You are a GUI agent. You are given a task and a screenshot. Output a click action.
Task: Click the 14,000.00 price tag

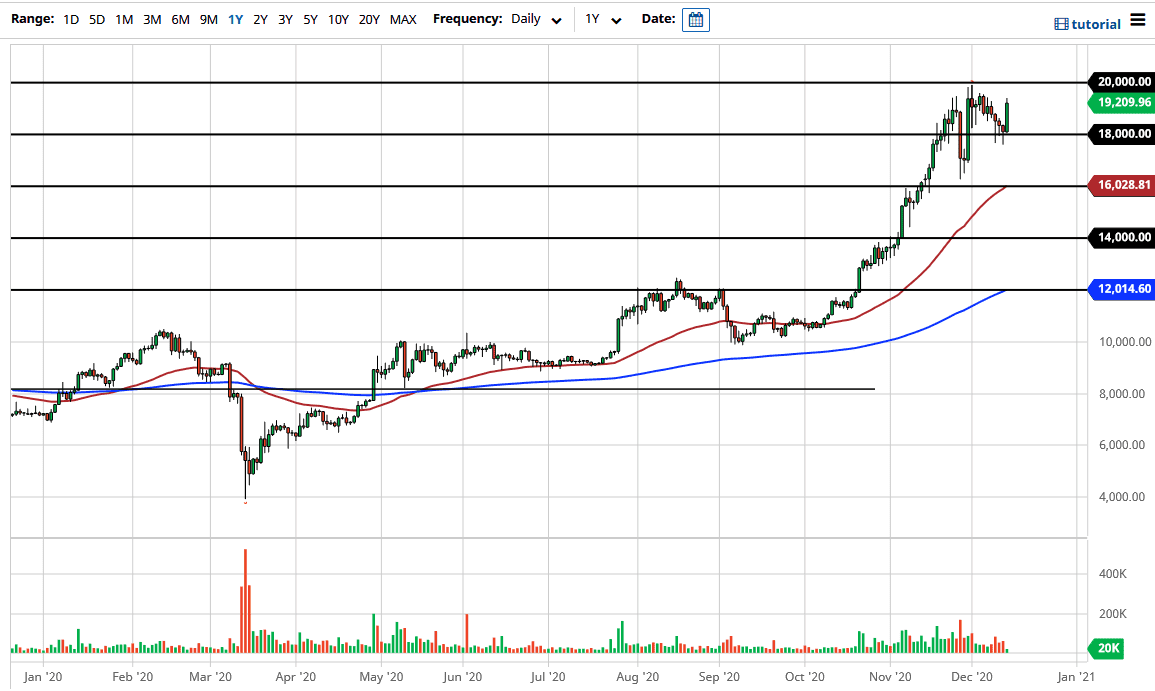pos(1120,237)
